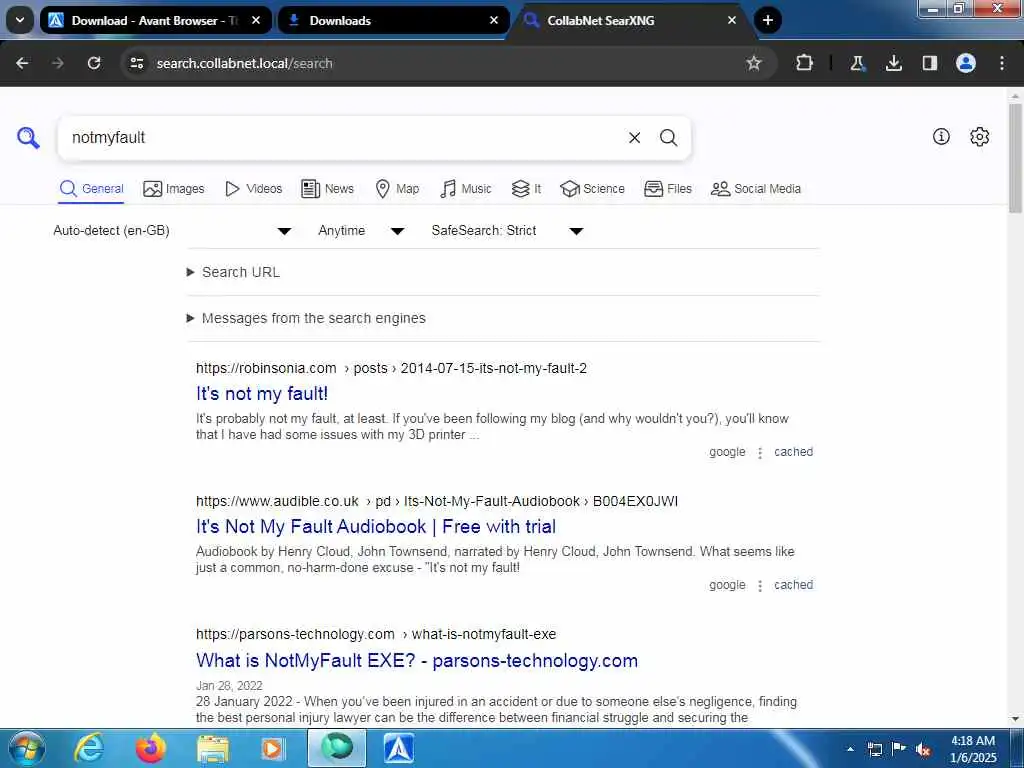1024x768 pixels.
Task: Reload the page
Action: (94, 63)
